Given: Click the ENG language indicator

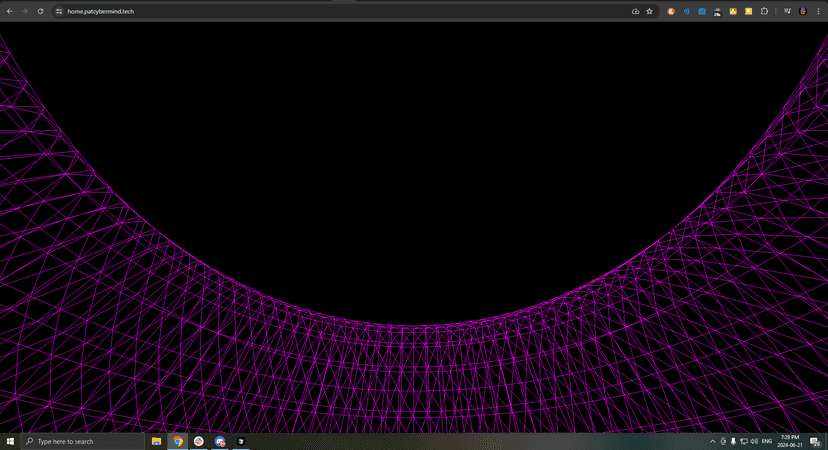Looking at the screenshot, I should [767, 441].
